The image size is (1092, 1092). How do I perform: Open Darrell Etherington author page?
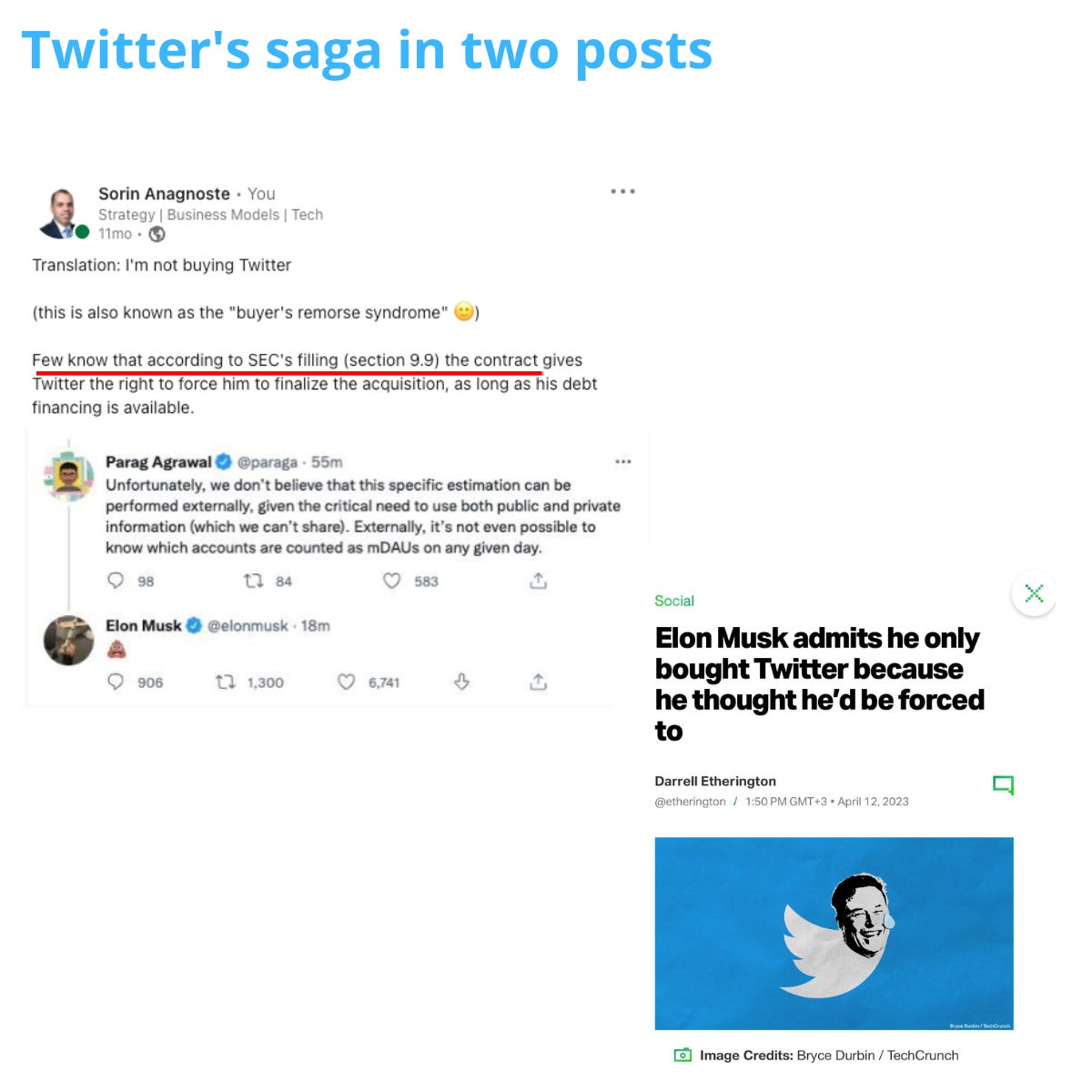[715, 781]
